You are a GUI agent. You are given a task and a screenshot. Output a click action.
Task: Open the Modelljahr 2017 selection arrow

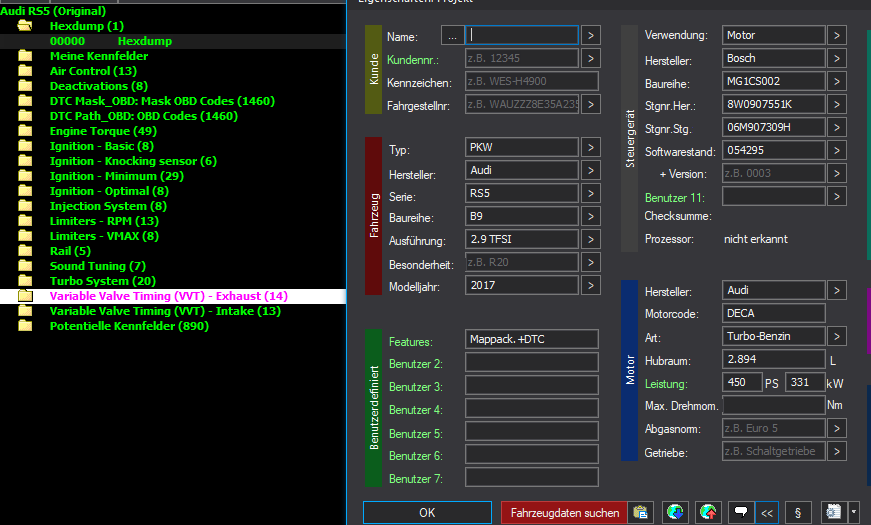pyautogui.click(x=592, y=285)
